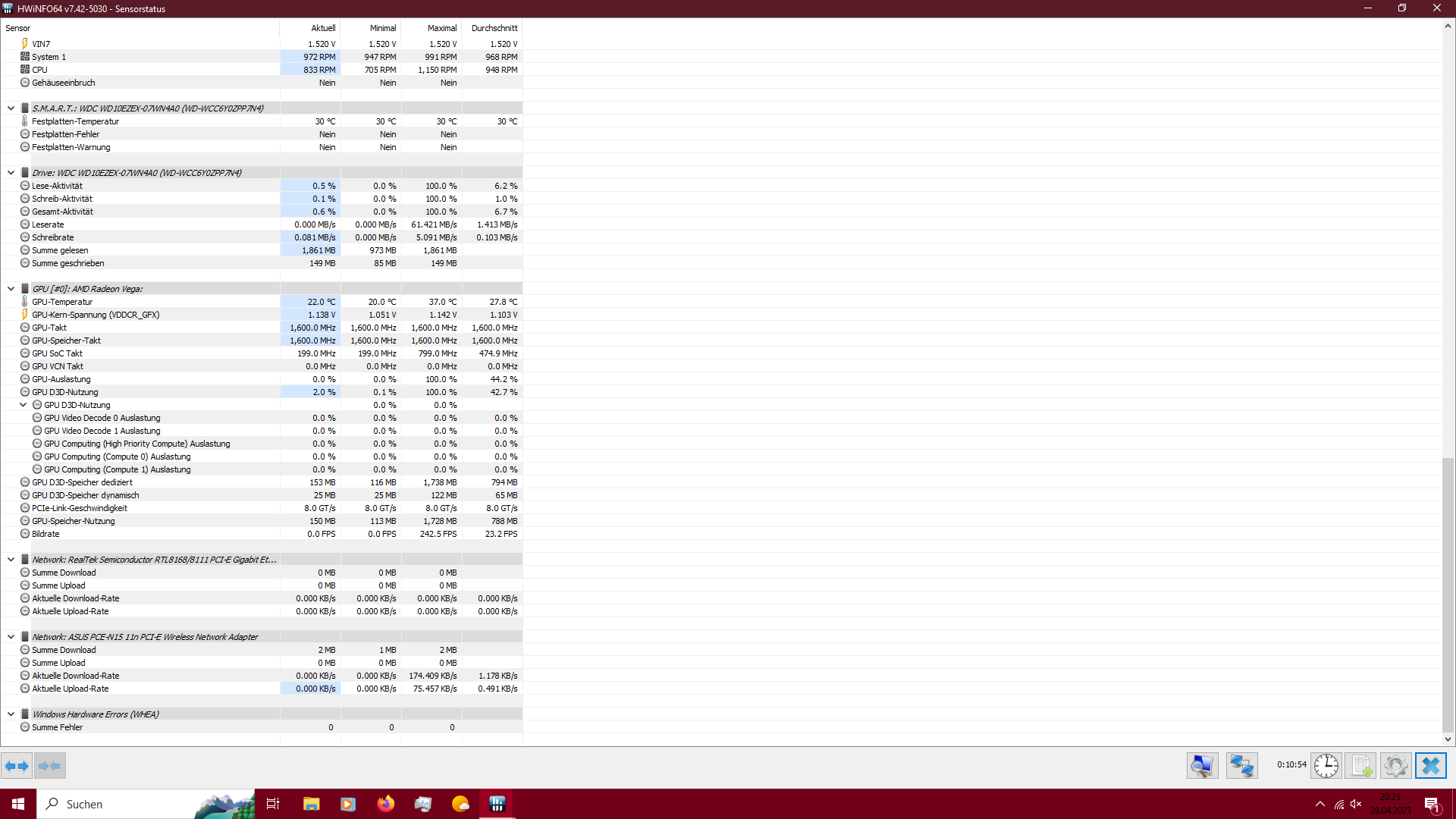
Task: Close sensors with the blue X button
Action: click(x=1431, y=766)
